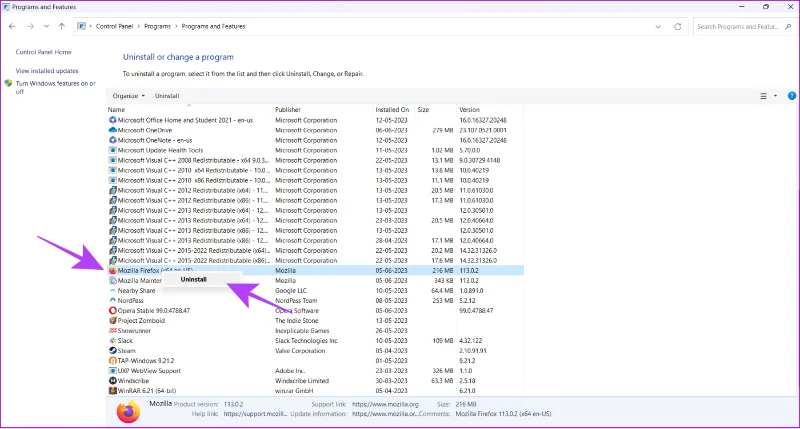Viewport: 800px width, 429px height.
Task: Select Microsoft Update Health Tools entry
Action: coord(160,150)
